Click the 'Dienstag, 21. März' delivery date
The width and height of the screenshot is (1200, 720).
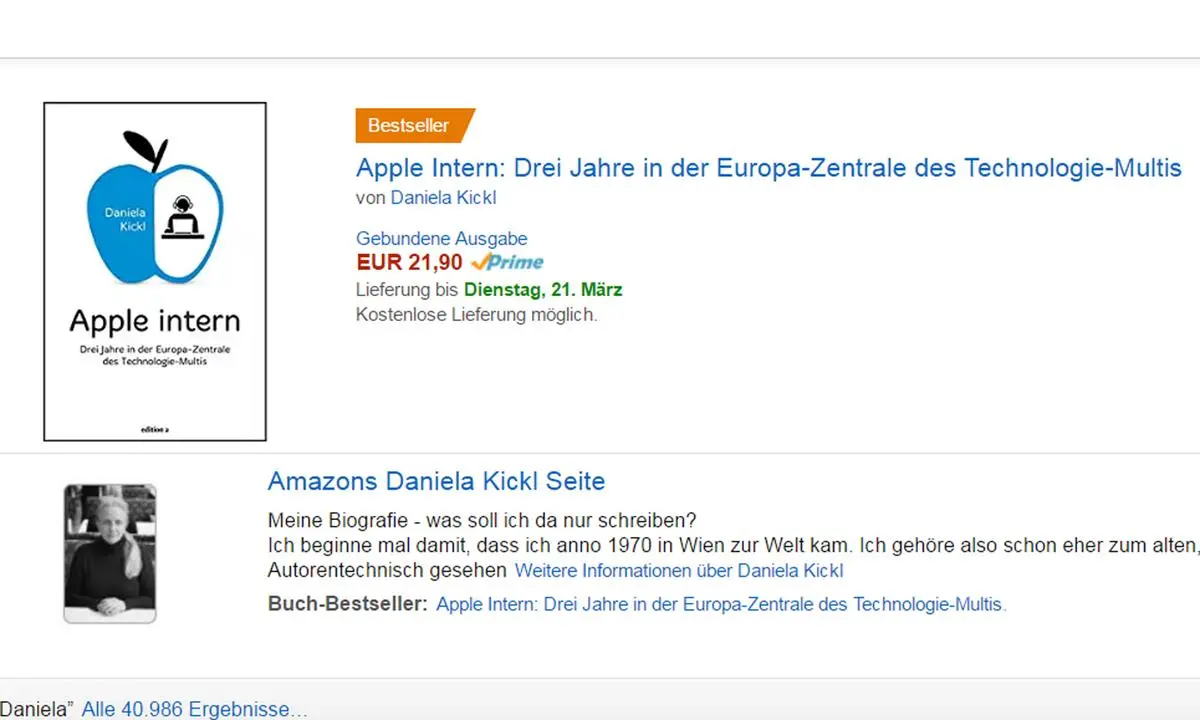tap(543, 290)
